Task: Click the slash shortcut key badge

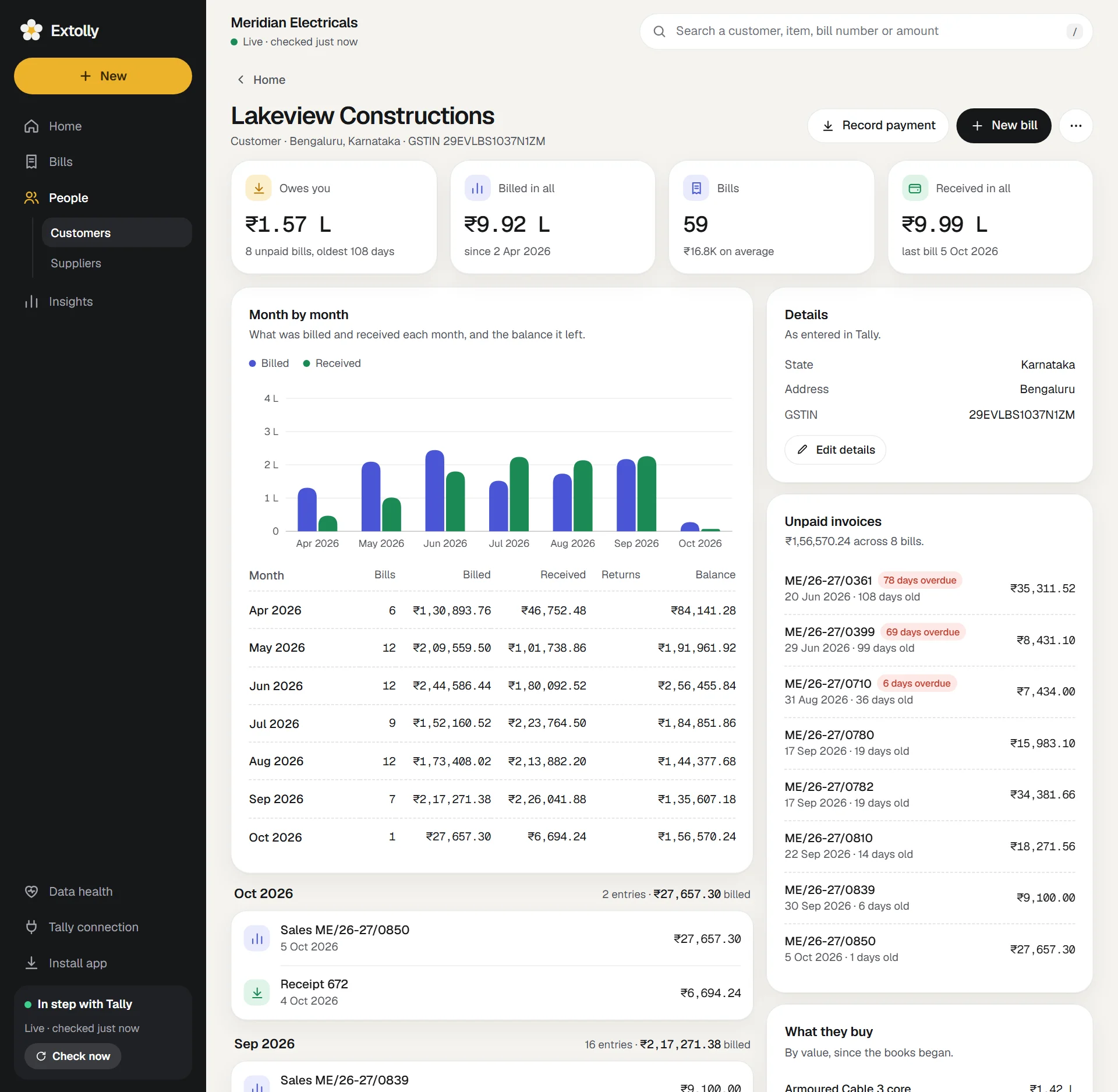Action: (x=1074, y=31)
